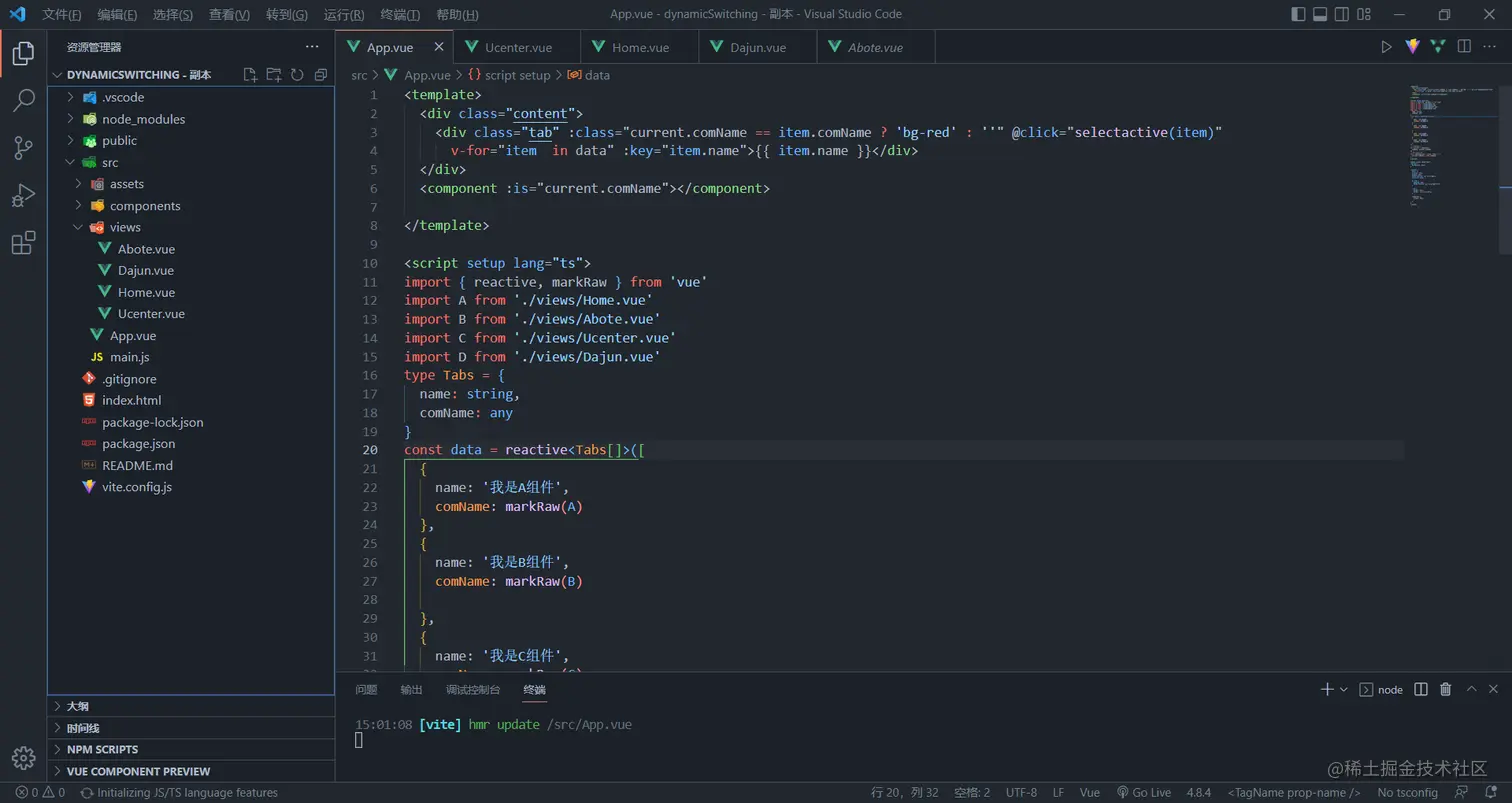This screenshot has height=803, width=1512.
Task: Switch to the 输出 output panel tab
Action: click(x=411, y=689)
